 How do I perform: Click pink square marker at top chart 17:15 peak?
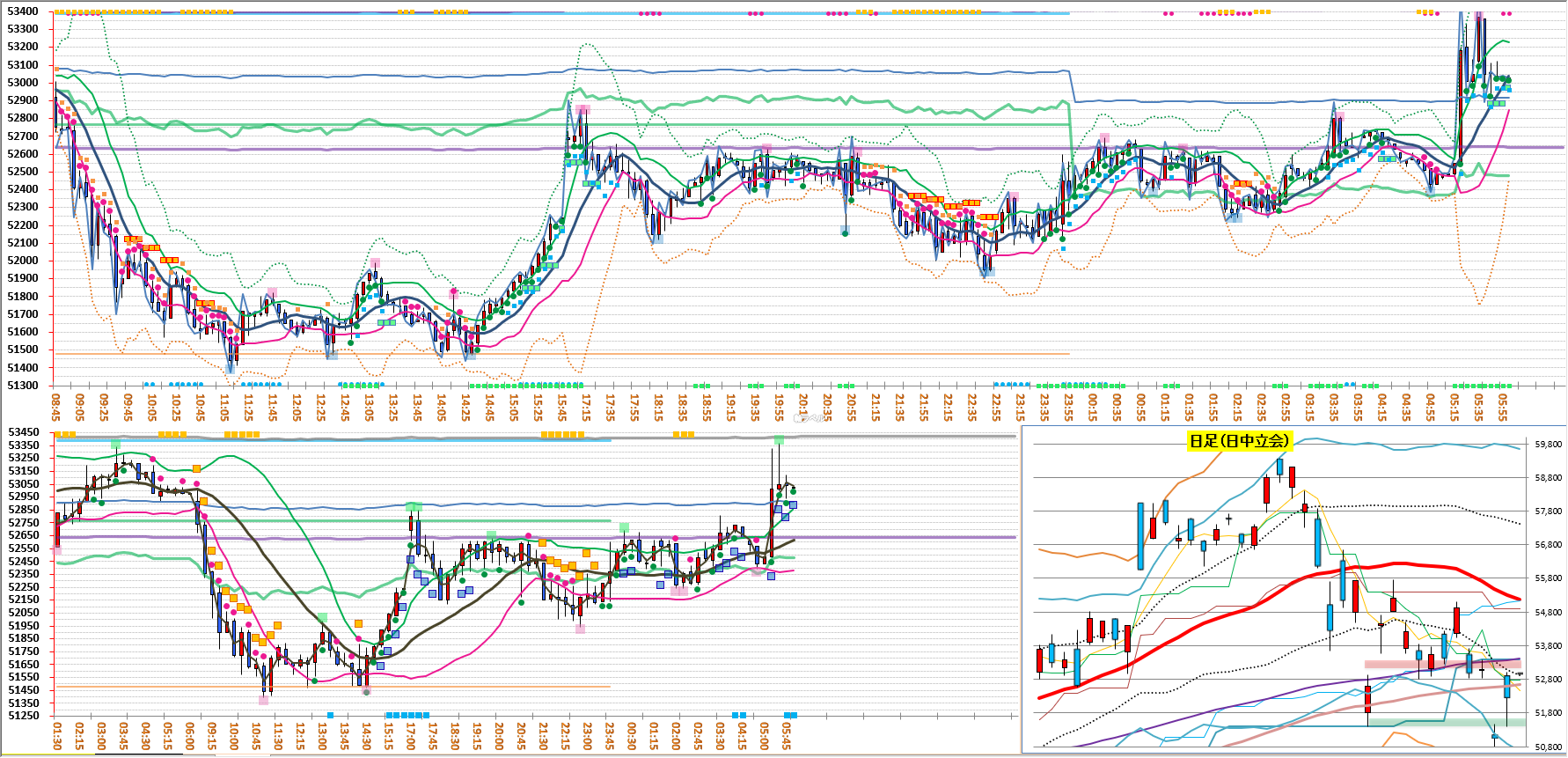[x=583, y=109]
